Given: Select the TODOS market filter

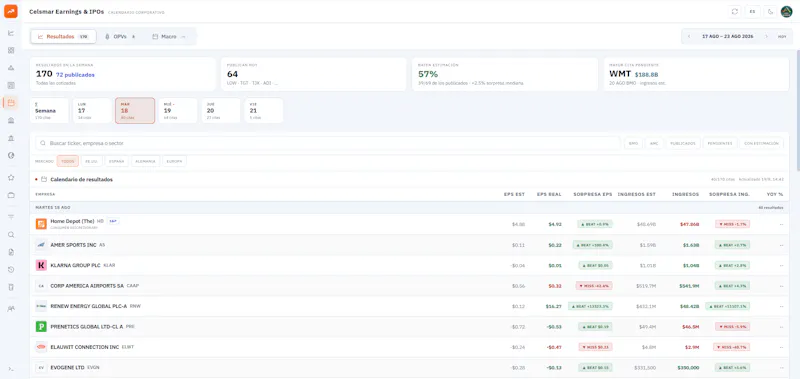Looking at the screenshot, I should click(x=68, y=161).
